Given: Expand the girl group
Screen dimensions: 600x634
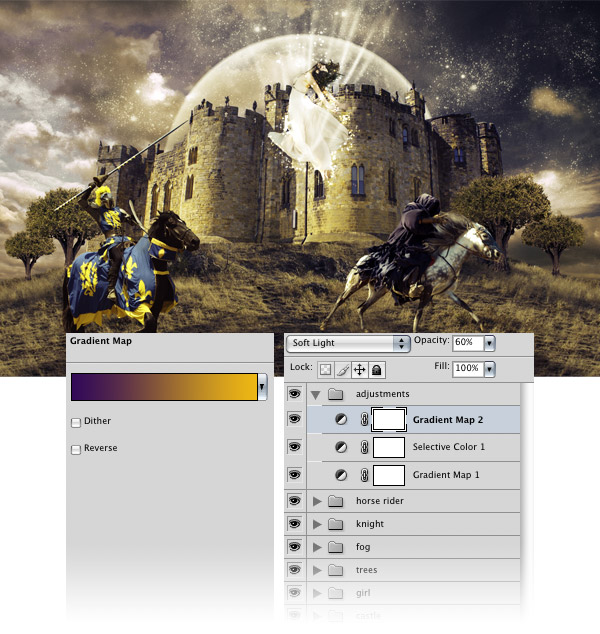Looking at the screenshot, I should (317, 593).
